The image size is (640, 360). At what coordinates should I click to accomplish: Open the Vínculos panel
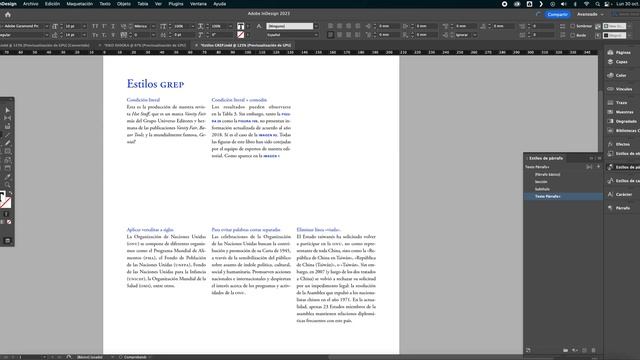[620, 89]
